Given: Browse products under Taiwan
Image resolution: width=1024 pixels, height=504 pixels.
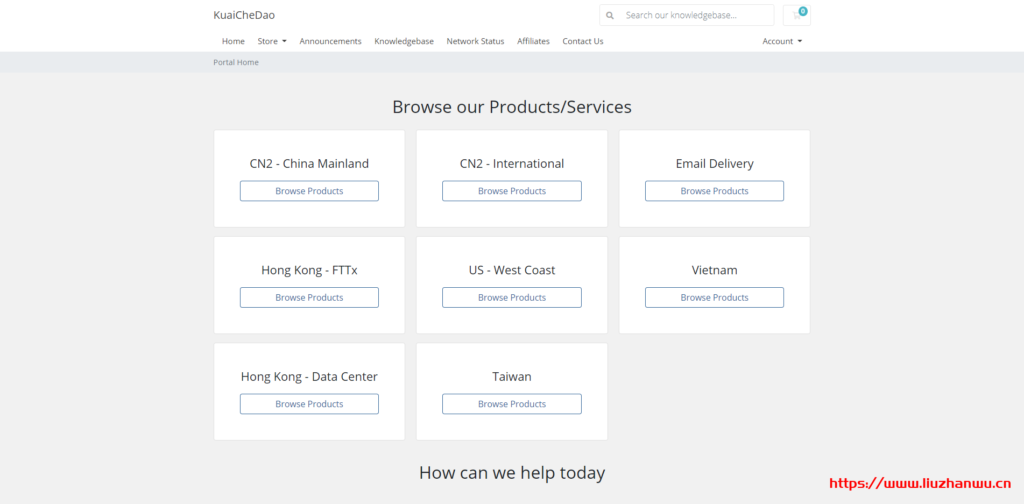Looking at the screenshot, I should pyautogui.click(x=512, y=404).
